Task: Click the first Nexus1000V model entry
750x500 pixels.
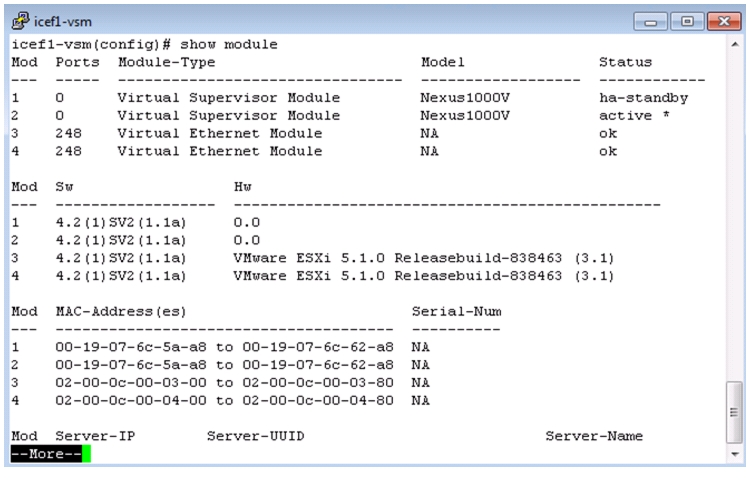Action: click(x=465, y=98)
